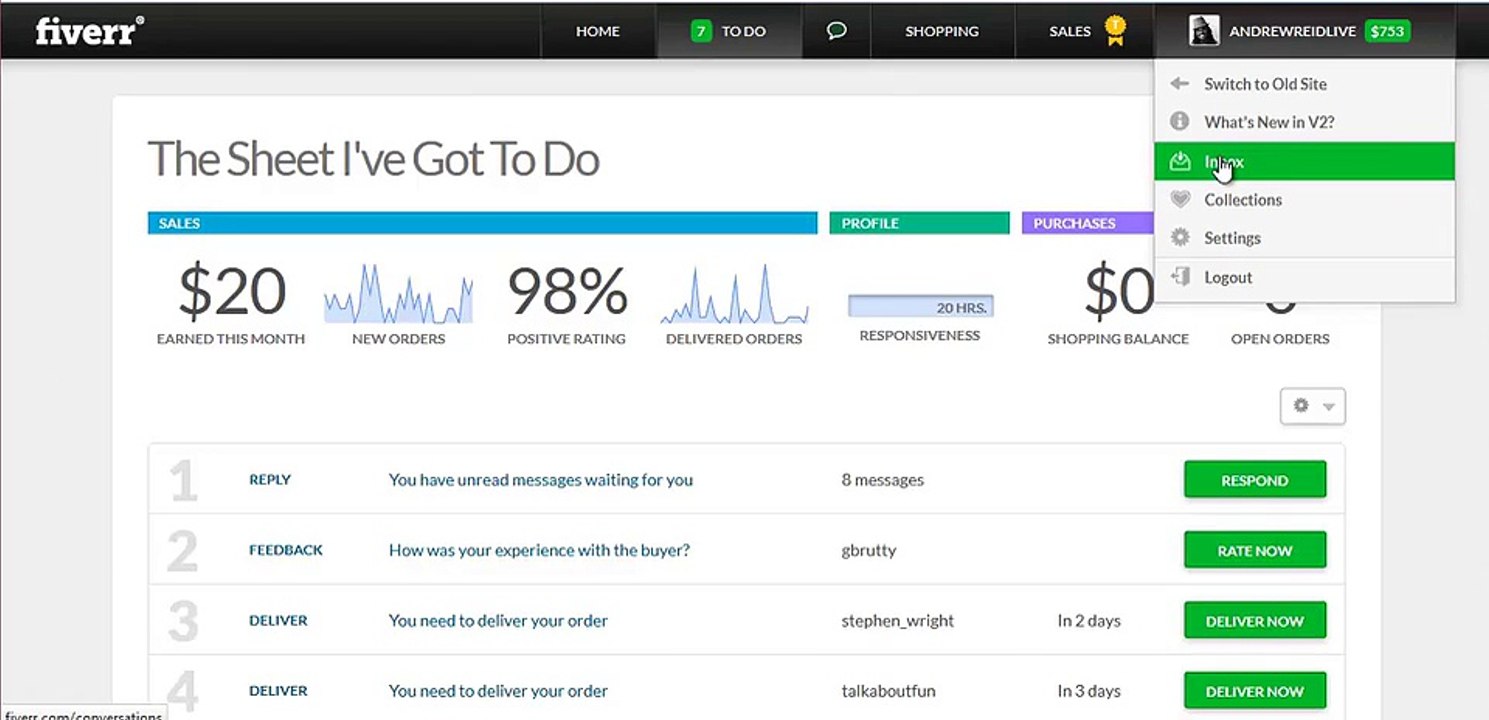Open the Shopping nav item
This screenshot has width=1489, height=720.
pyautogui.click(x=942, y=31)
